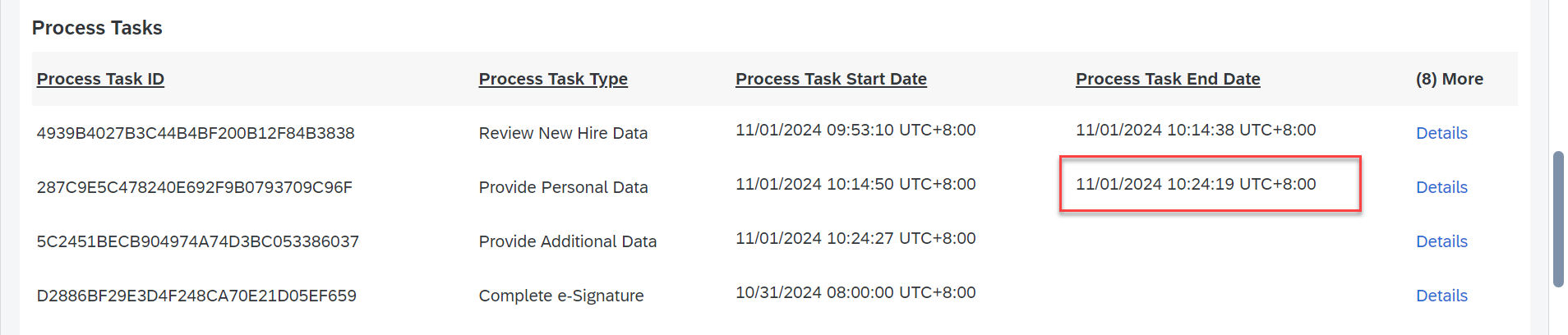
Task: Click the Complete e-Signature type cell
Action: 561,296
